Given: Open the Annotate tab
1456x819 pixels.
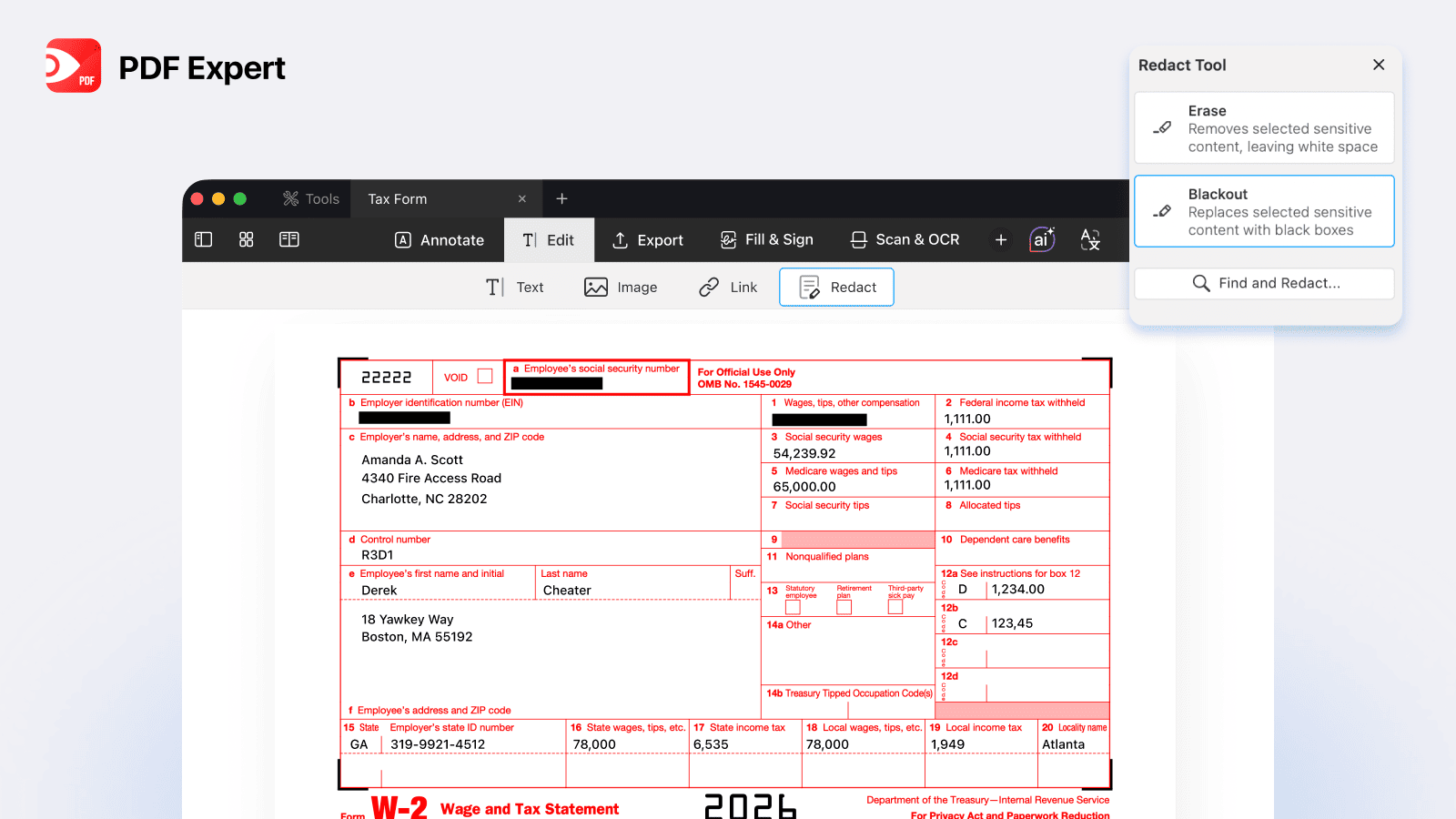Looking at the screenshot, I should point(440,240).
